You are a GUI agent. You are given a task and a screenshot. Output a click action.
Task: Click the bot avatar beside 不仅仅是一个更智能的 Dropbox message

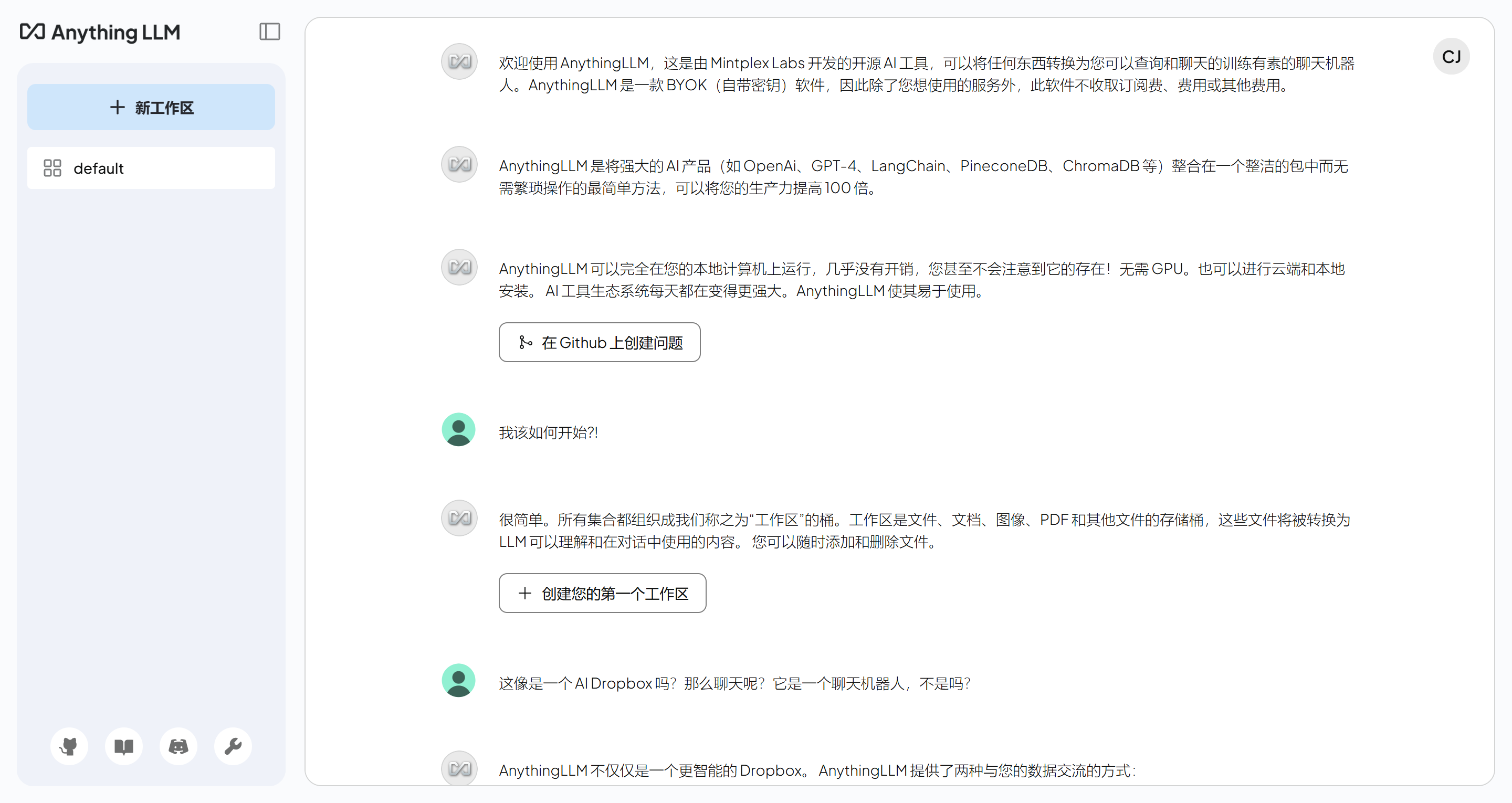pyautogui.click(x=459, y=768)
